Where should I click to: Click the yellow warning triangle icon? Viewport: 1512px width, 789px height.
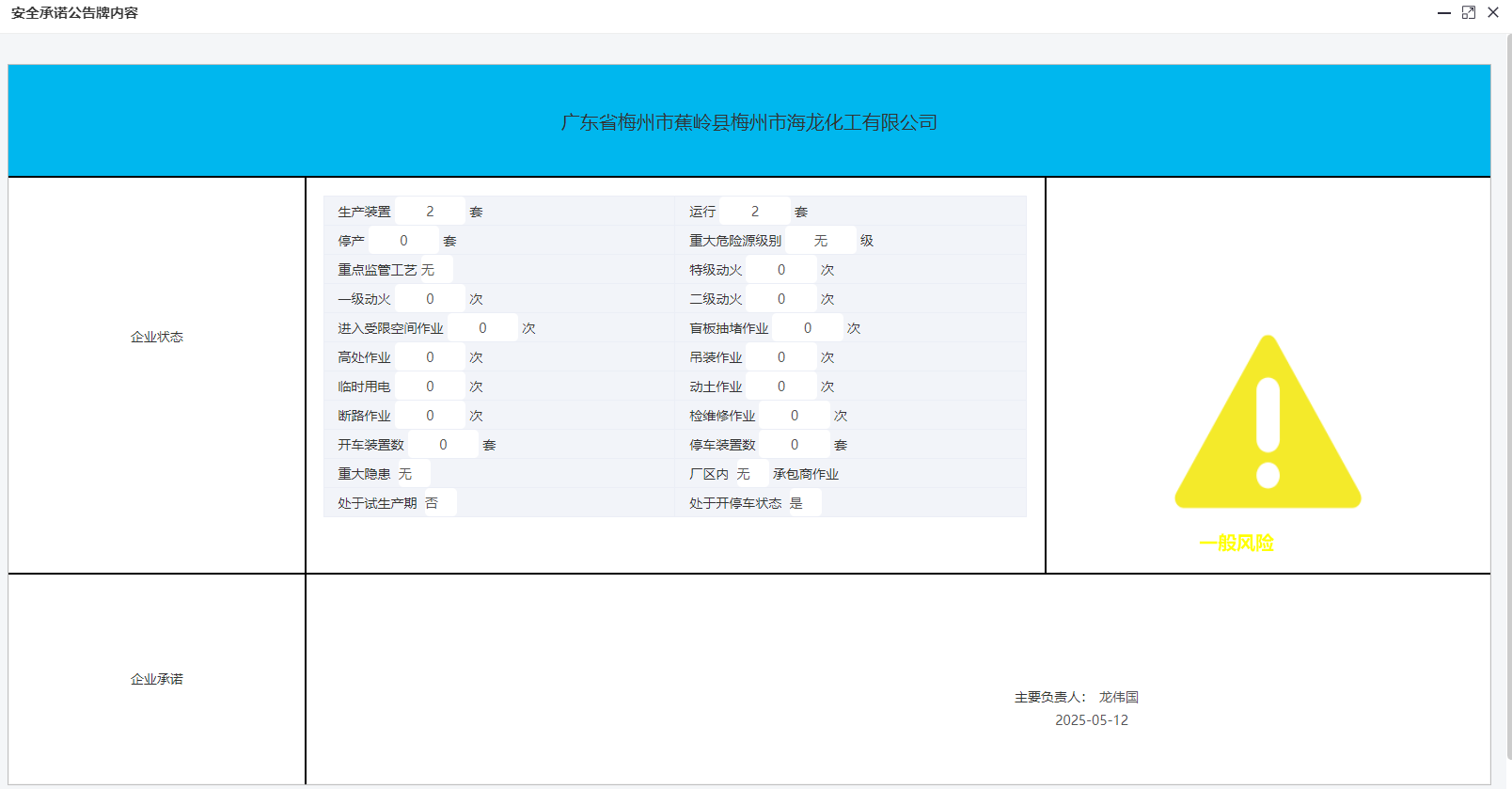point(1268,423)
